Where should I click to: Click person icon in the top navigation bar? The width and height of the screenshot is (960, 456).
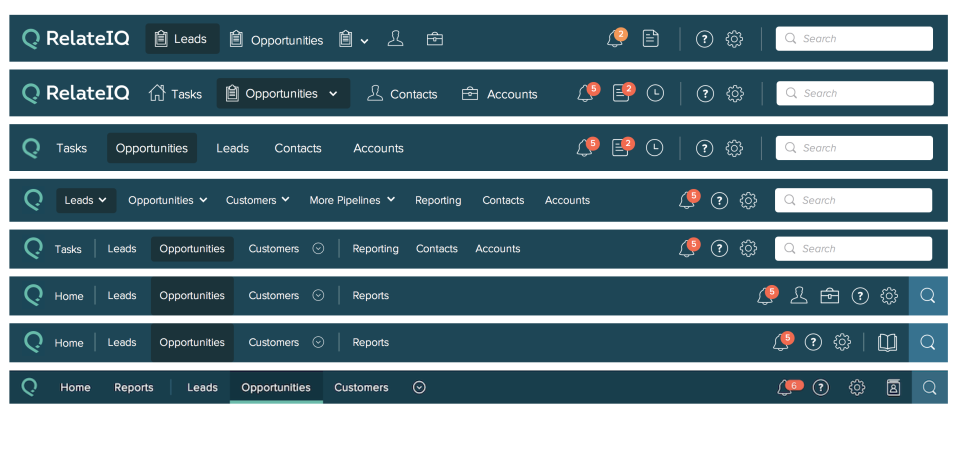pos(396,39)
